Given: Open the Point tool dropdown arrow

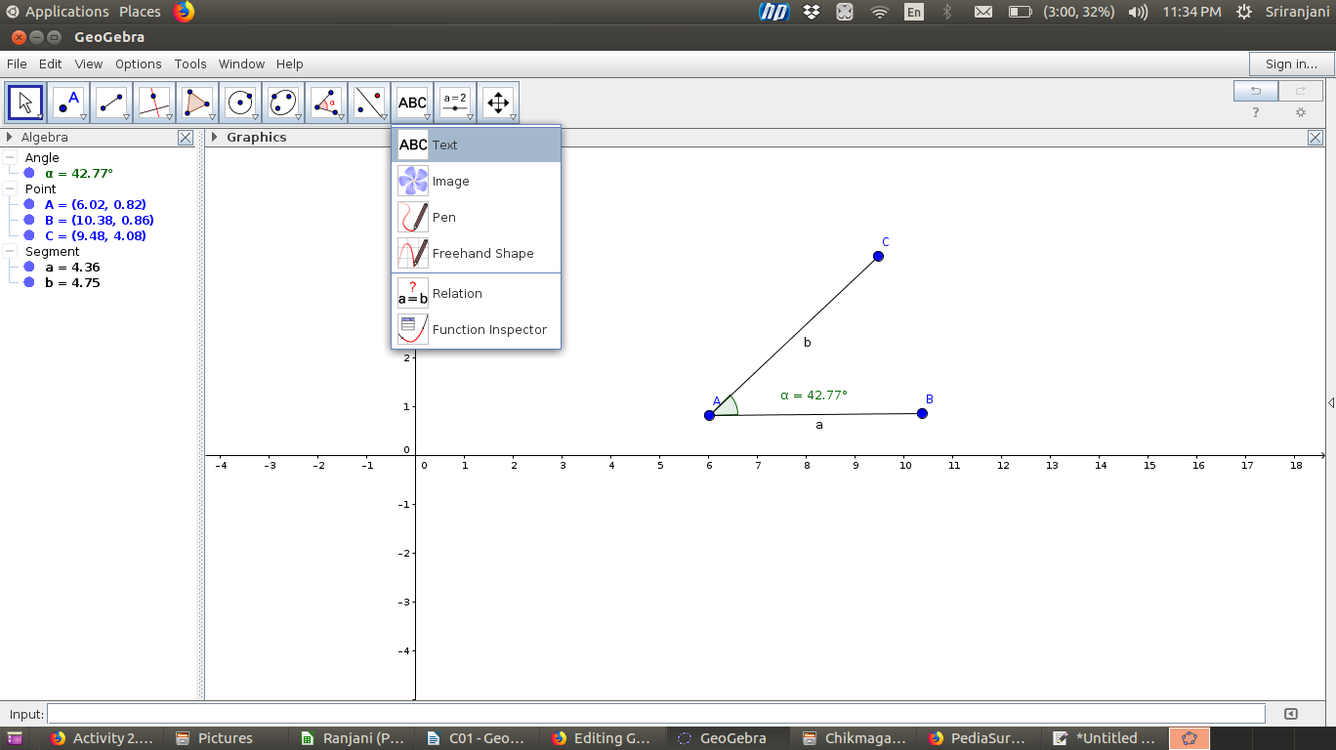Looking at the screenshot, I should pyautogui.click(x=82, y=115).
